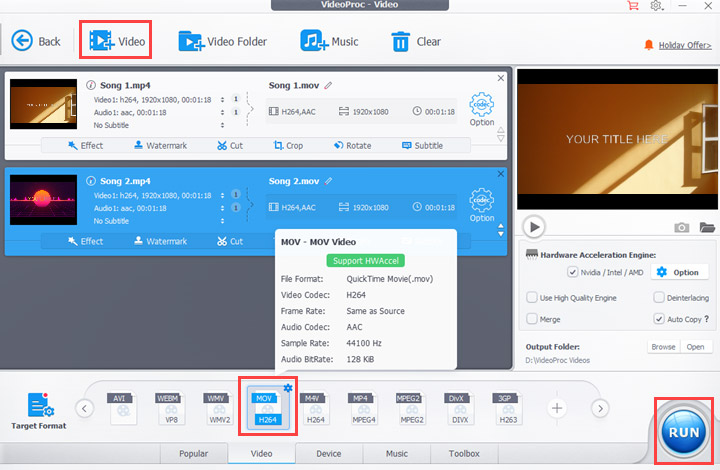Rename Song 1.mov output with pencil icon
Image resolution: width=720 pixels, height=470 pixels.
328,85
